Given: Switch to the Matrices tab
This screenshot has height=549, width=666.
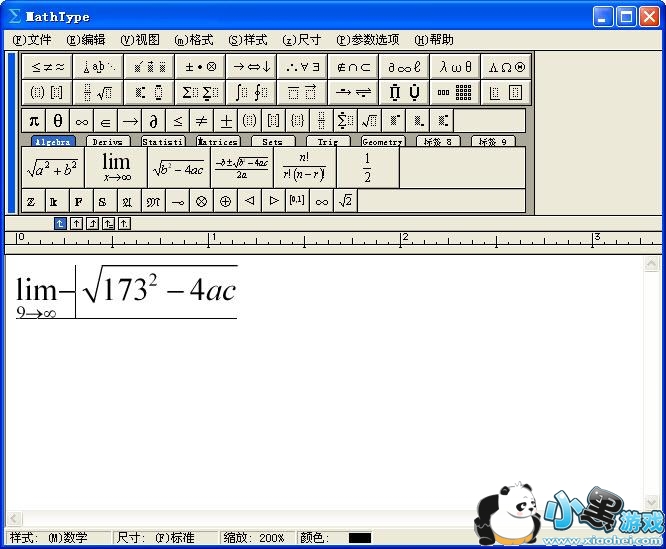Looking at the screenshot, I should pyautogui.click(x=218, y=142).
